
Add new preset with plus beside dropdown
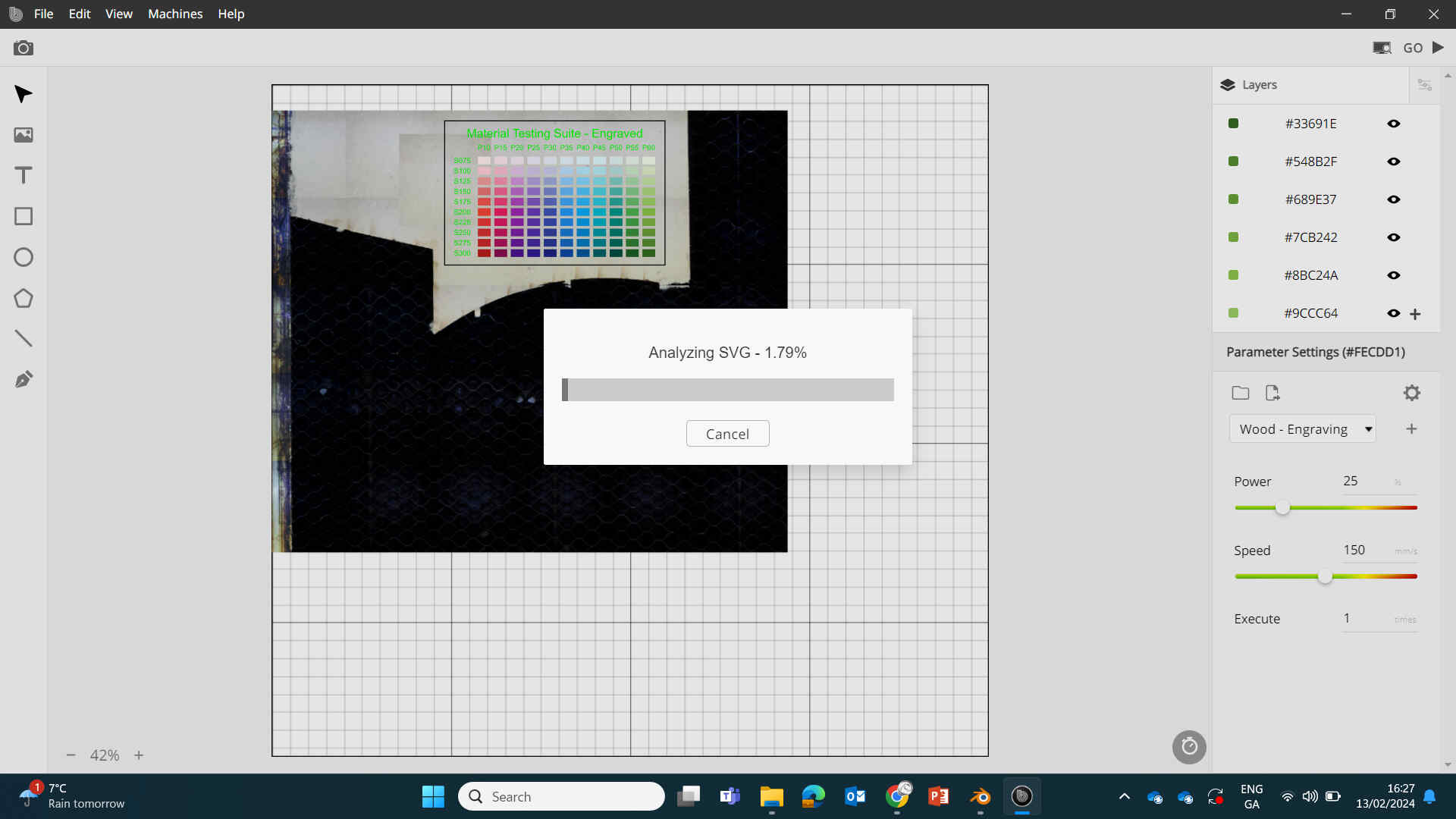(1411, 429)
